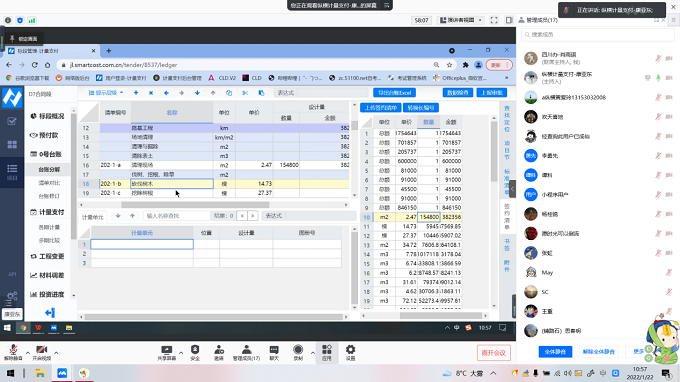680x382 pixels.
Task: Open the 演讲者视图 view dropdown
Action: (461, 20)
